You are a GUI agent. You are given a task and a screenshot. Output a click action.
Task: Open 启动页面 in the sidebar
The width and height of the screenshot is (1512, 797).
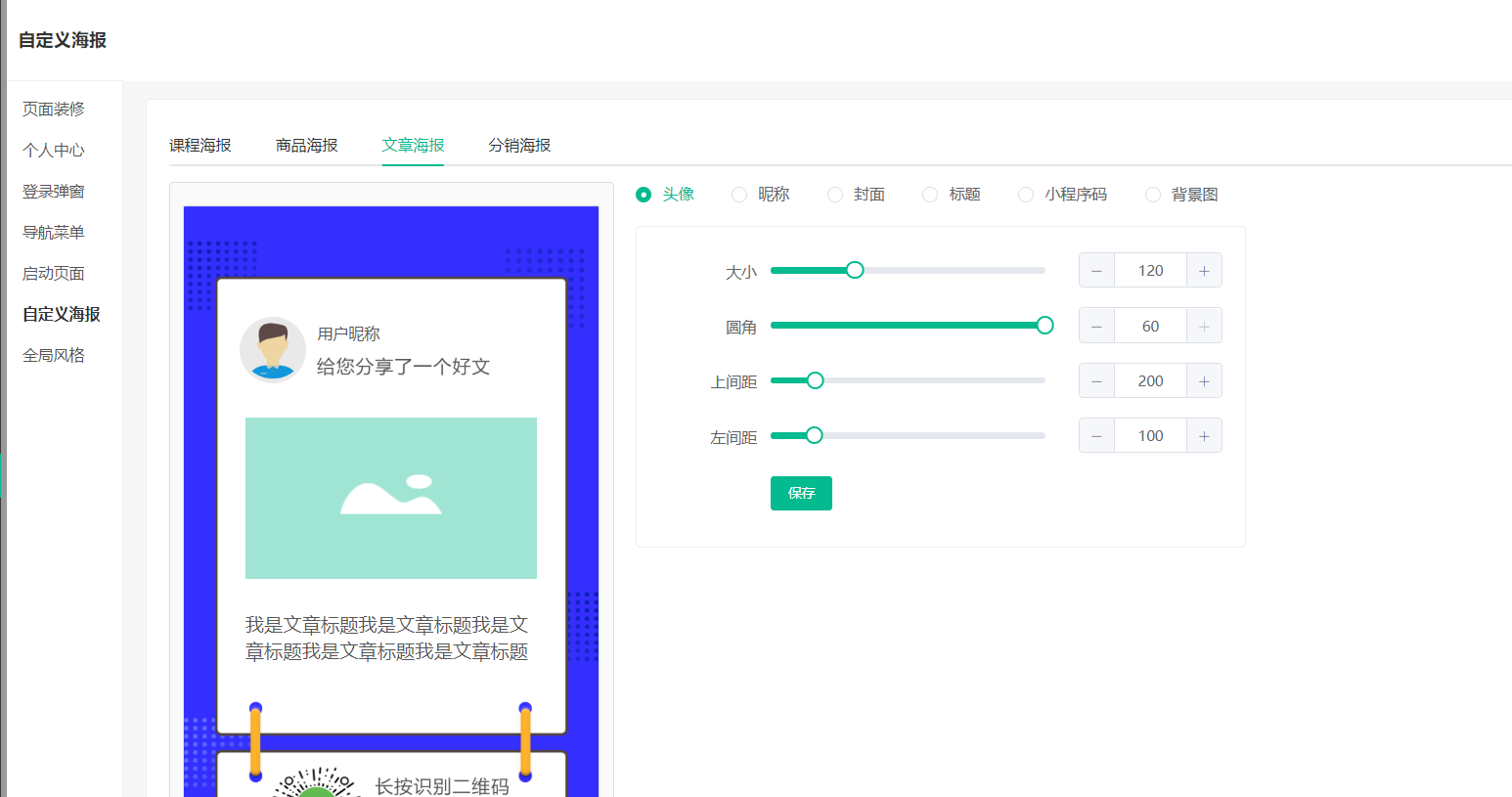click(54, 273)
